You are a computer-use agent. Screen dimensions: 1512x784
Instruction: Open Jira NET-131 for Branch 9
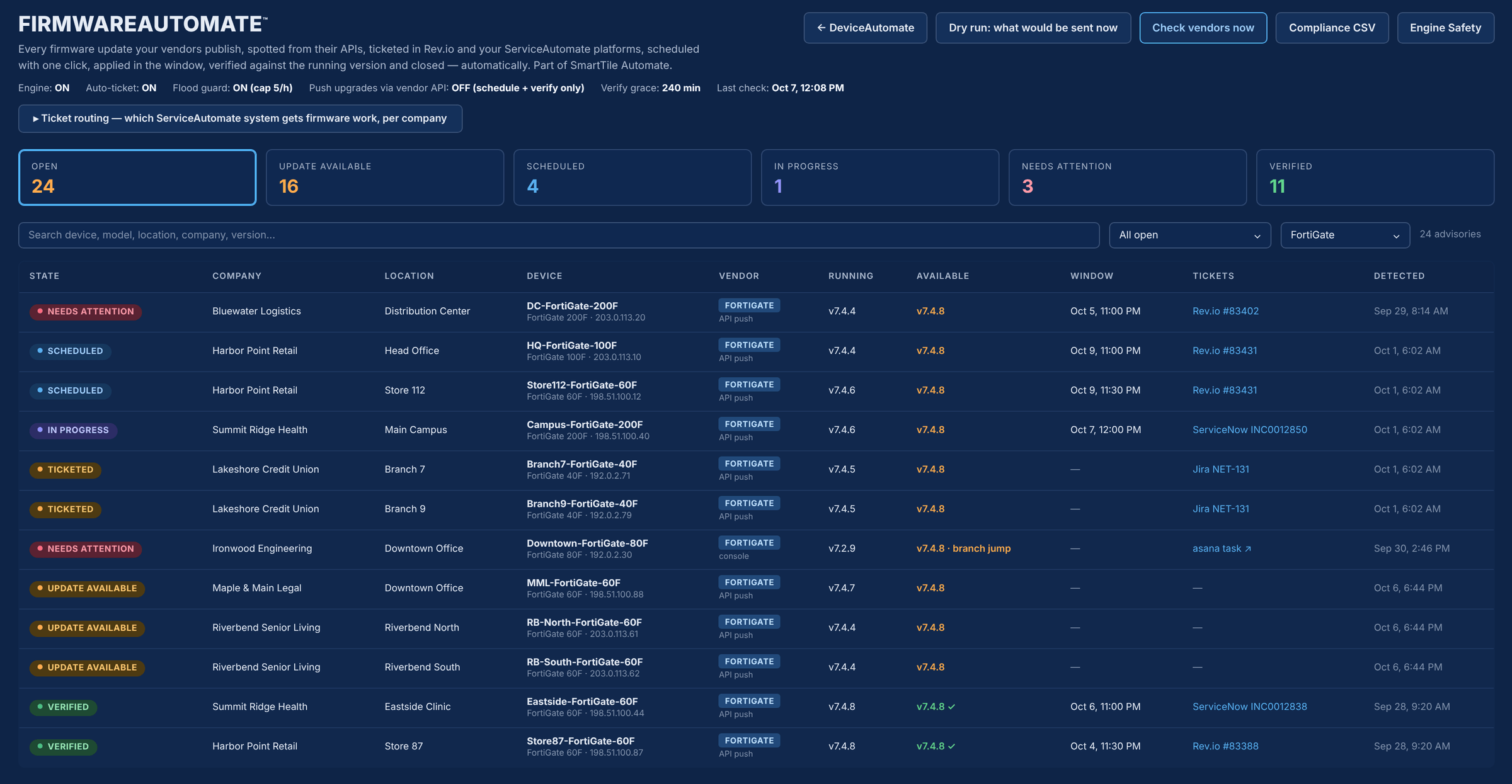pos(1220,509)
